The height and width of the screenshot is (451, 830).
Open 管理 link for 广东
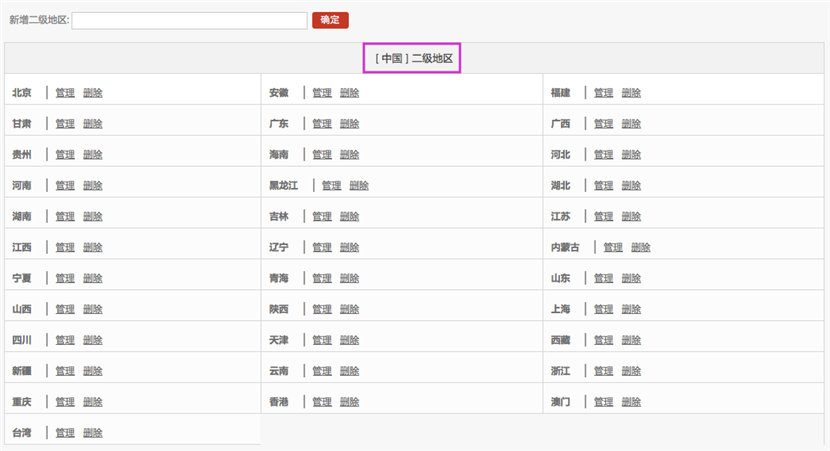[322, 123]
